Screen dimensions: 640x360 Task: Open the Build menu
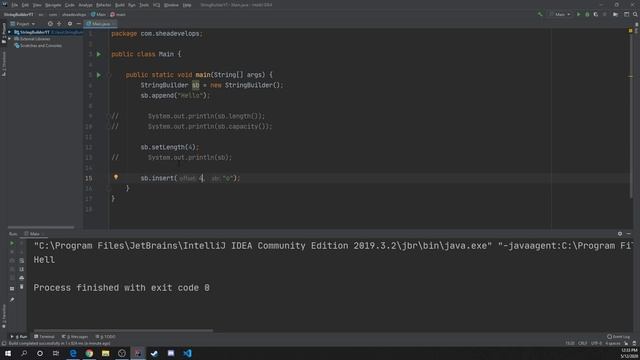tap(120, 5)
